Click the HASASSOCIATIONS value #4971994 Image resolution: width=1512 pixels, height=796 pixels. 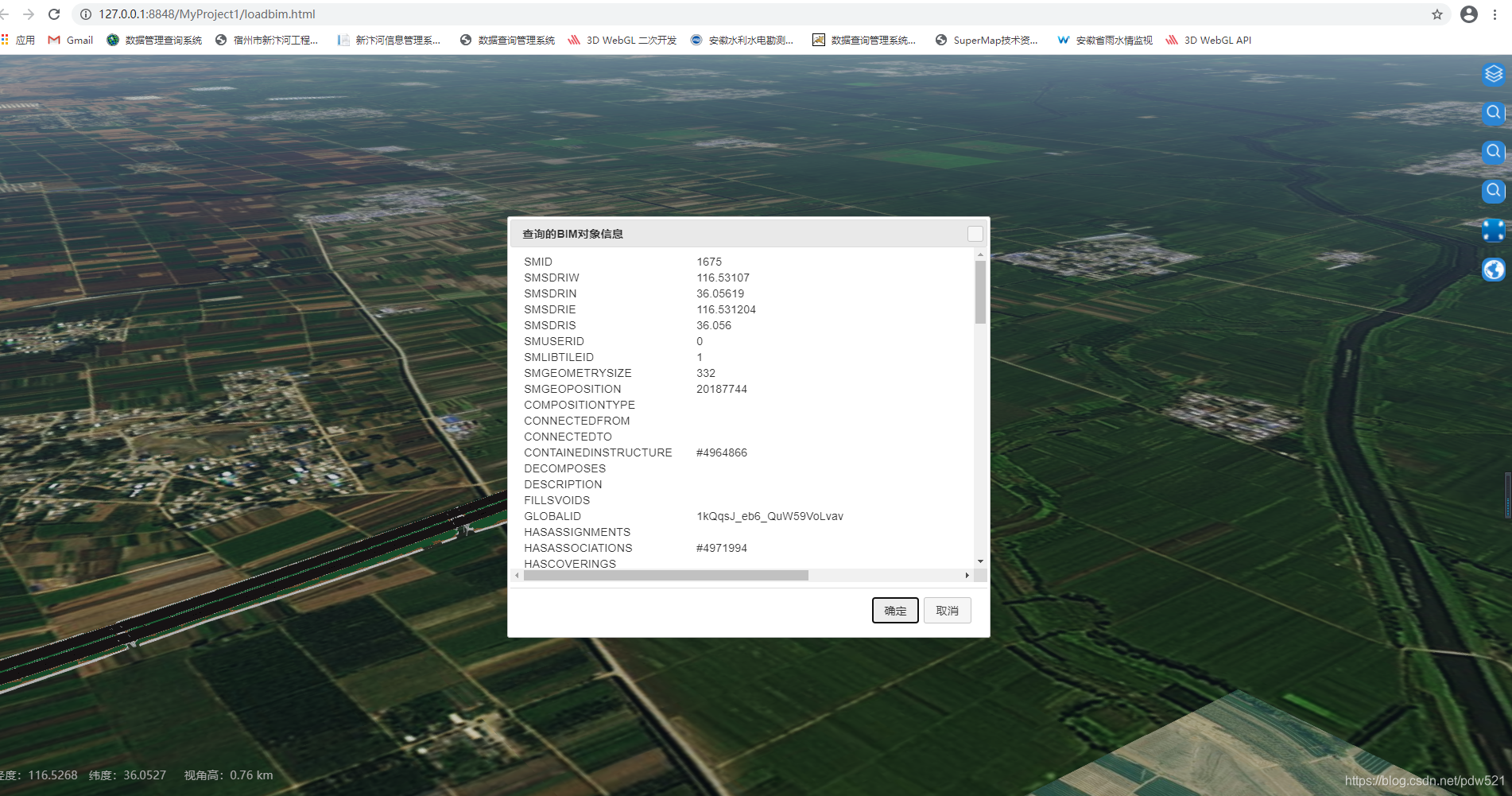pos(722,548)
